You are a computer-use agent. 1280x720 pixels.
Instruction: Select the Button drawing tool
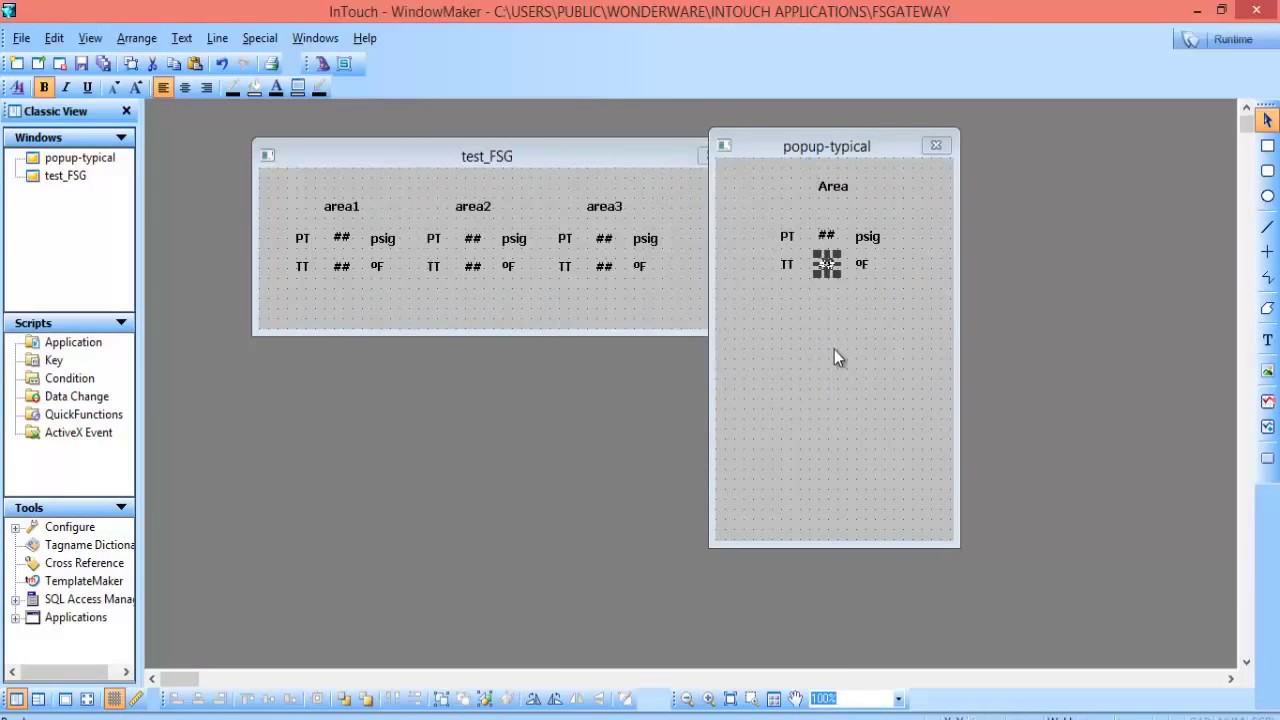(1267, 458)
